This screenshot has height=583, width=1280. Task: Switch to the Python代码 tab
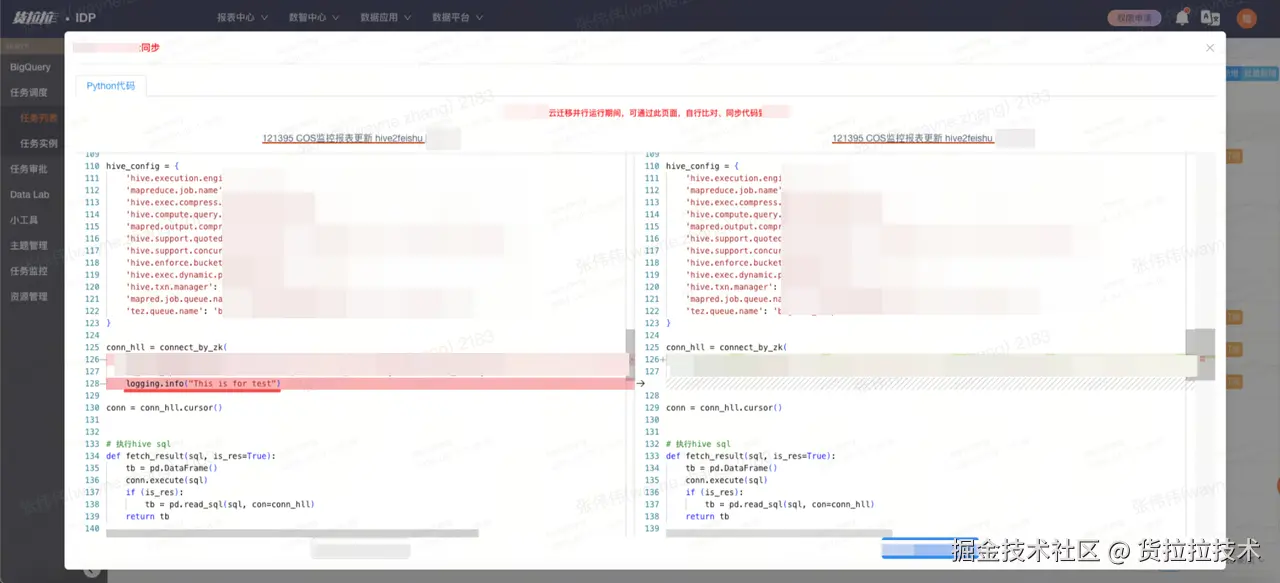click(110, 86)
